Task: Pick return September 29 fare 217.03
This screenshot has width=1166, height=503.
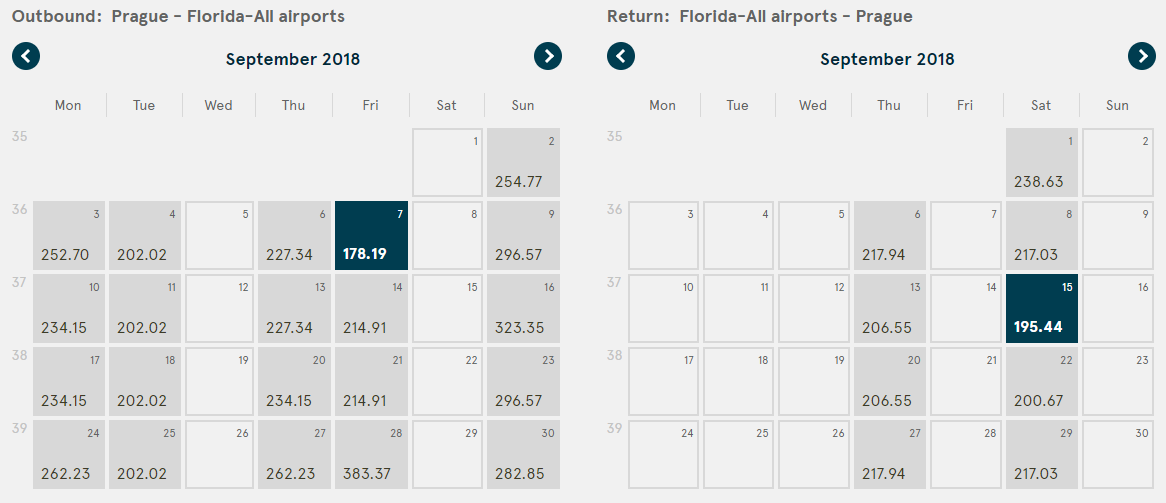Action: (1042, 455)
